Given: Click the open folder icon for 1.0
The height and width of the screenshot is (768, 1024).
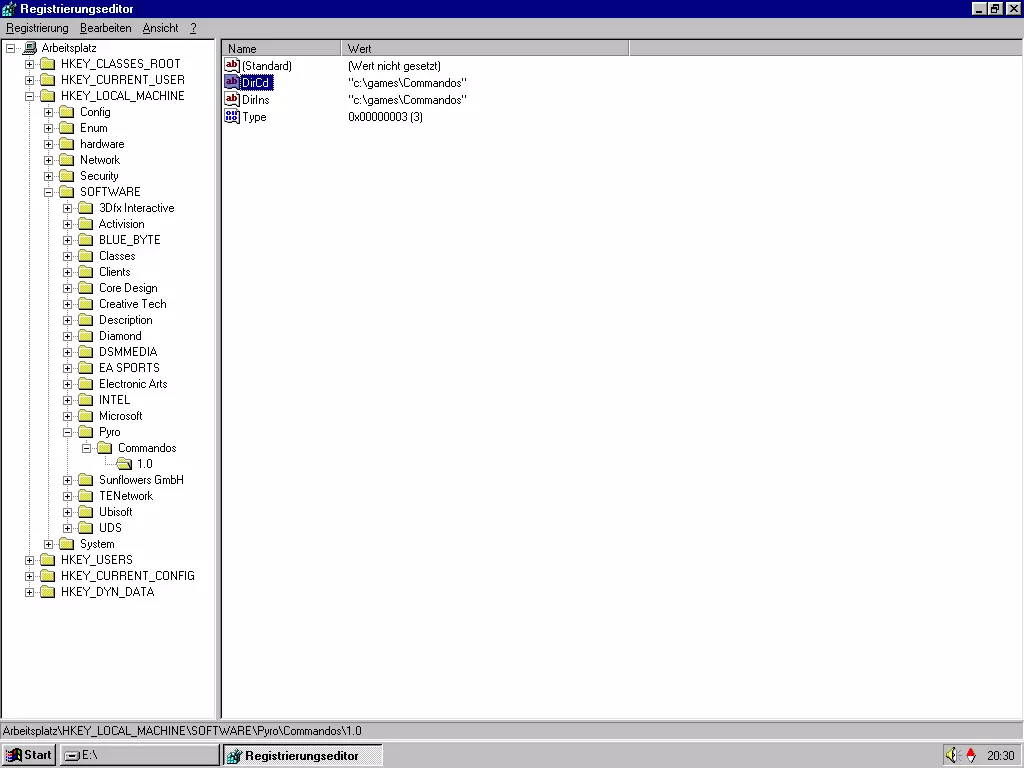Looking at the screenshot, I should pyautogui.click(x=124, y=464).
